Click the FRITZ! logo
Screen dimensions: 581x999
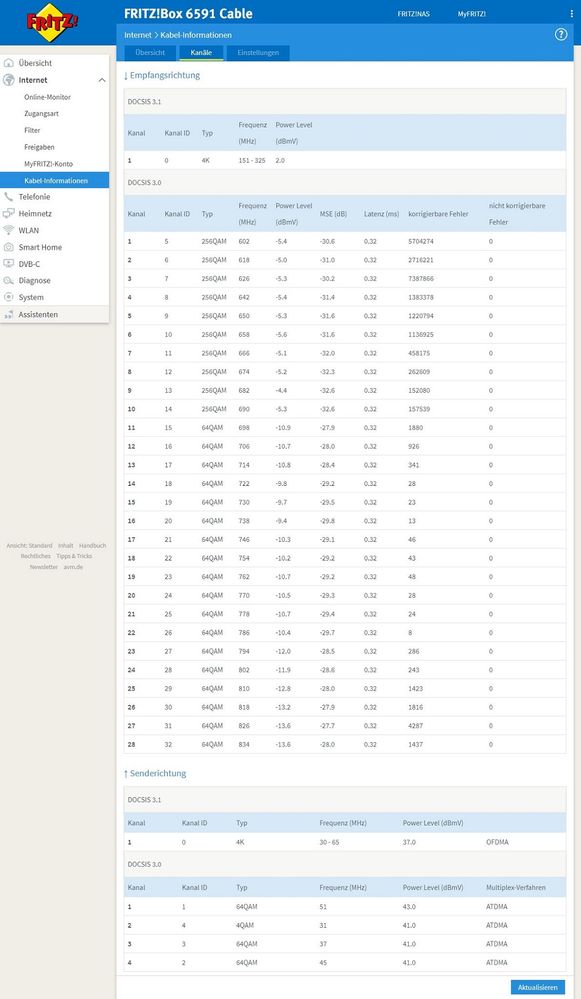(54, 24)
